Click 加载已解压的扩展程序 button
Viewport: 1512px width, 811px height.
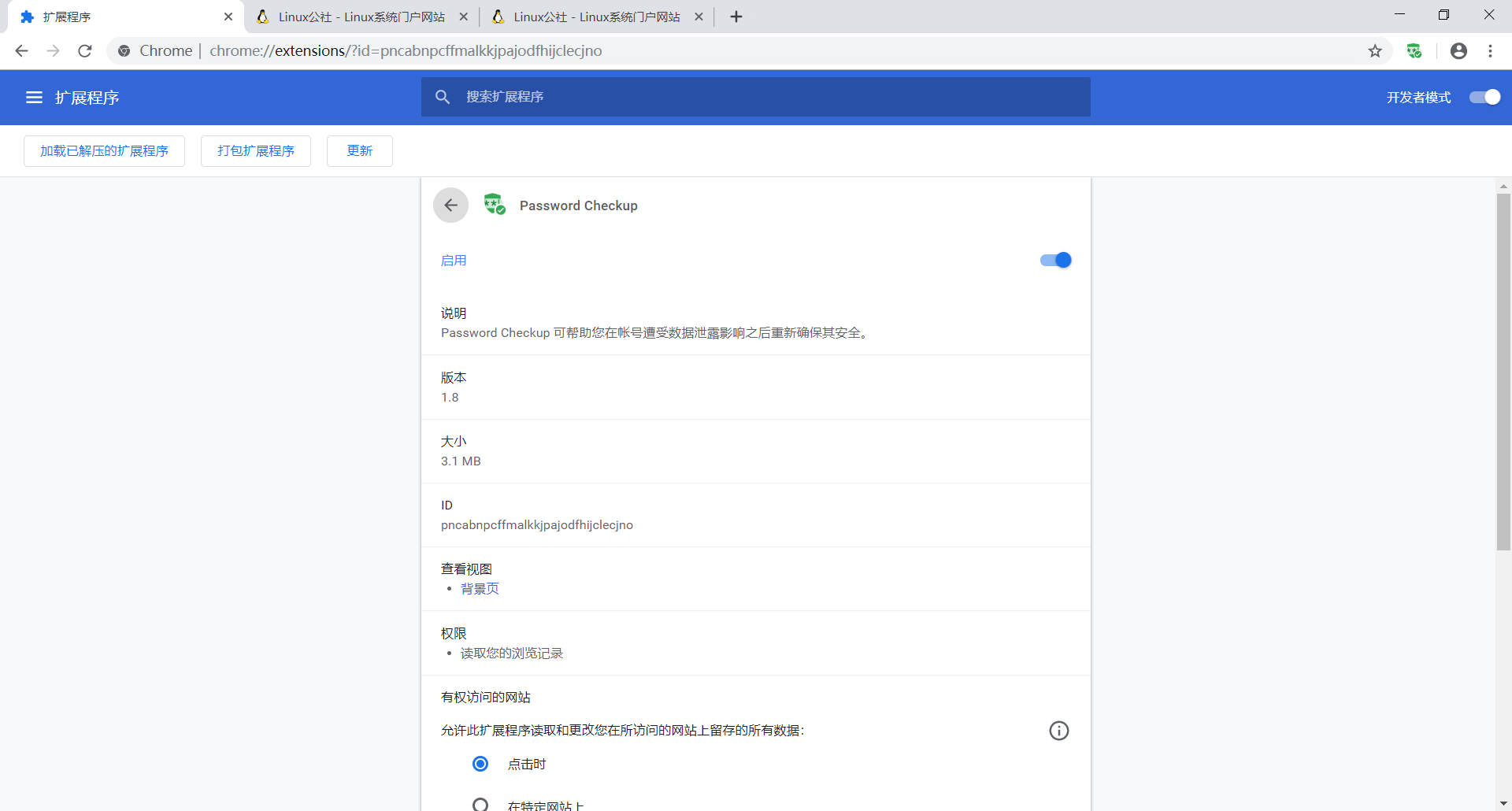[x=104, y=151]
